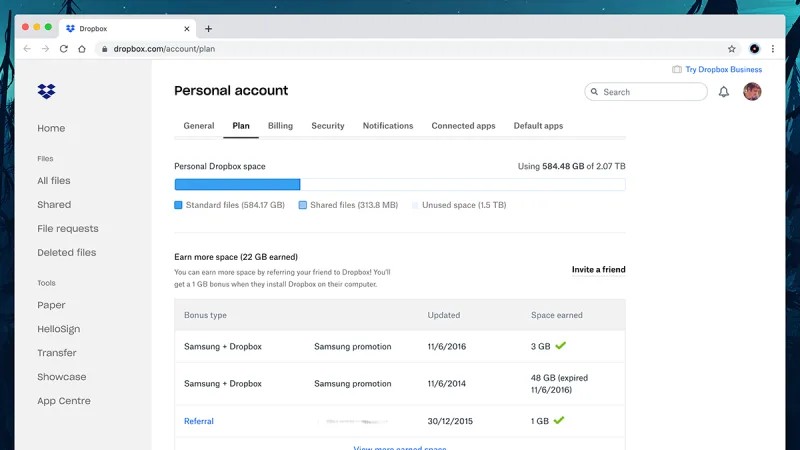The image size is (800, 450).
Task: Open Shared in sidebar
Action: [x=54, y=205]
